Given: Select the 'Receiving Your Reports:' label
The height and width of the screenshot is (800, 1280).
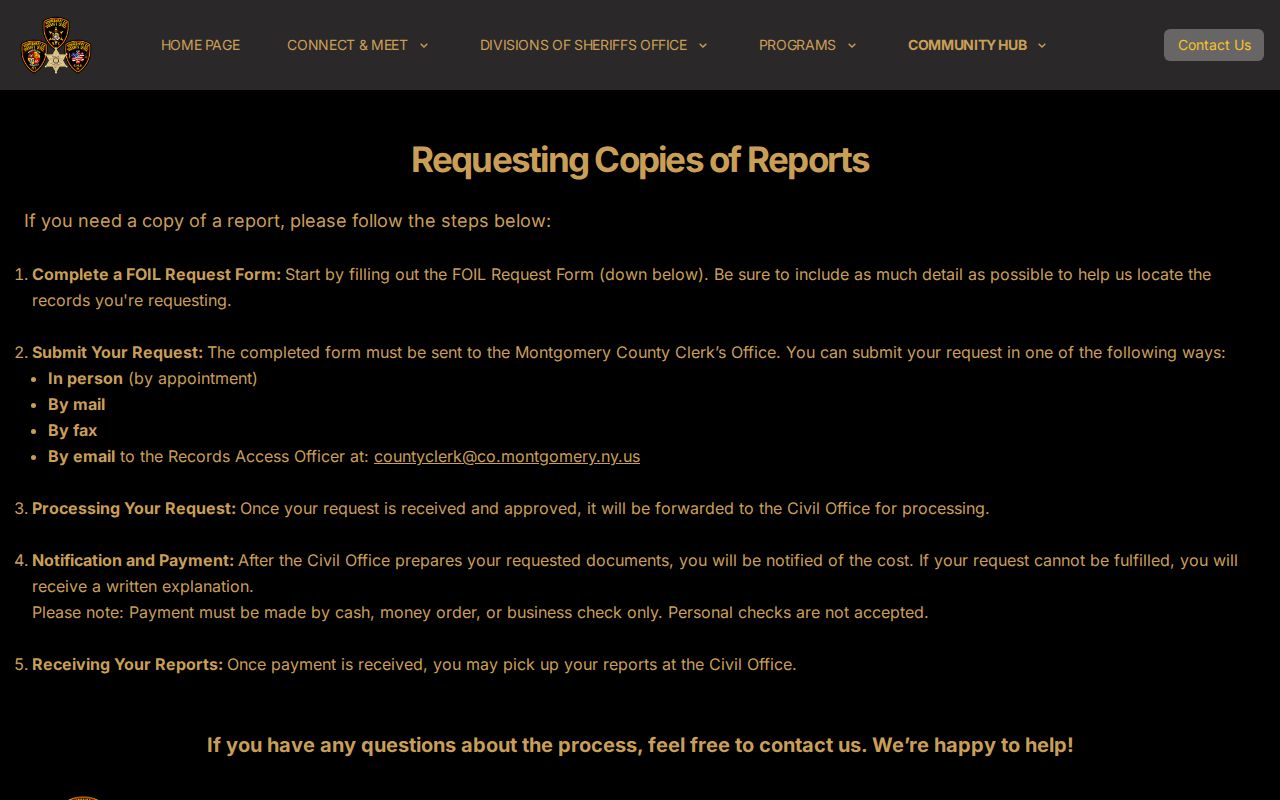Looking at the screenshot, I should pos(127,664).
